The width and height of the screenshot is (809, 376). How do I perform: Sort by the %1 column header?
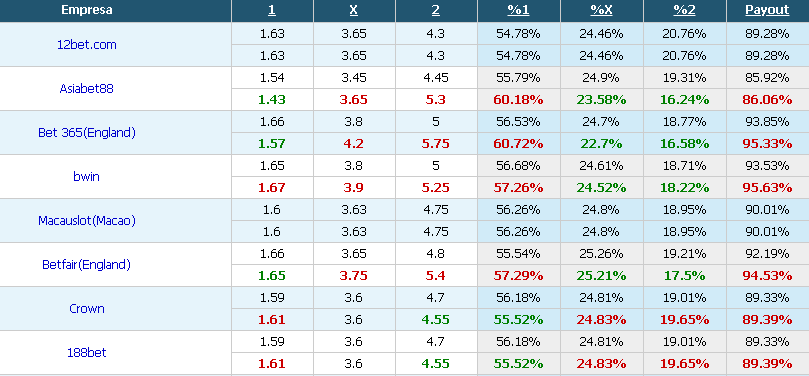[519, 10]
